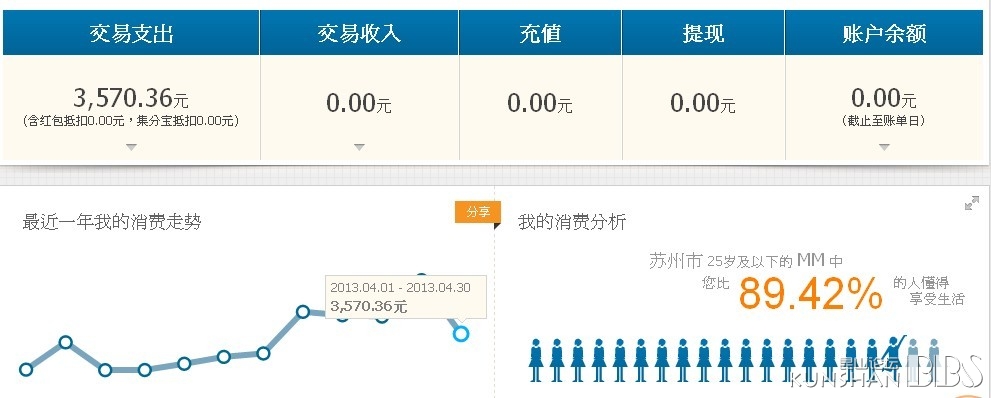Click the 的人懂得 享受生活 text
Screen dimensions: 991x398
click(929, 291)
